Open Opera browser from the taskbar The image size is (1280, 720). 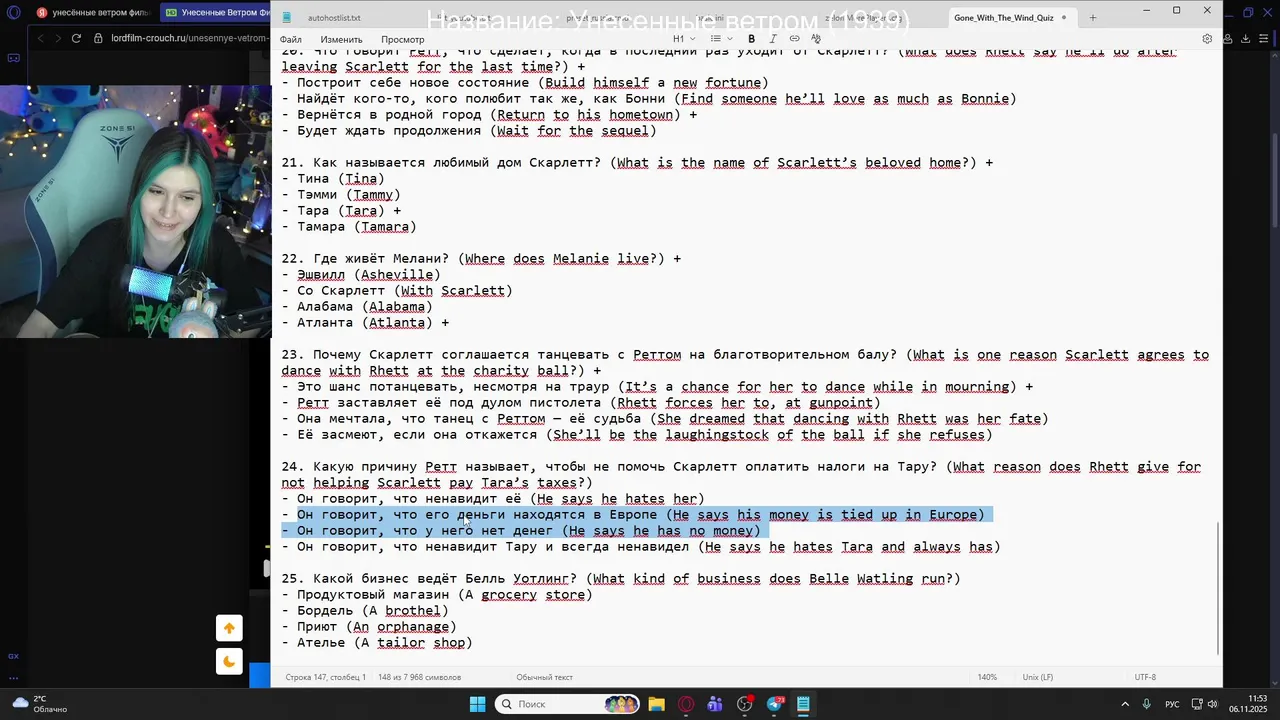pos(685,704)
